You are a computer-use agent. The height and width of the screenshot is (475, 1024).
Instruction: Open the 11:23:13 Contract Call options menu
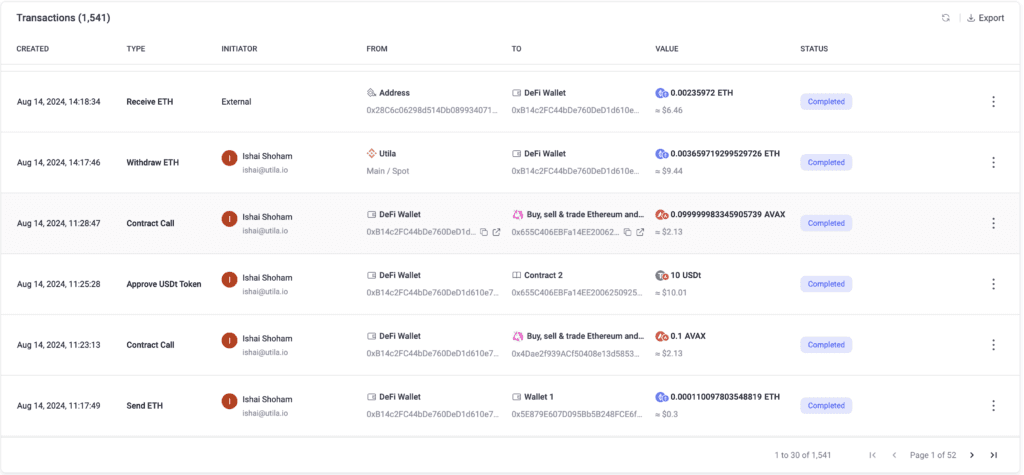[993, 345]
